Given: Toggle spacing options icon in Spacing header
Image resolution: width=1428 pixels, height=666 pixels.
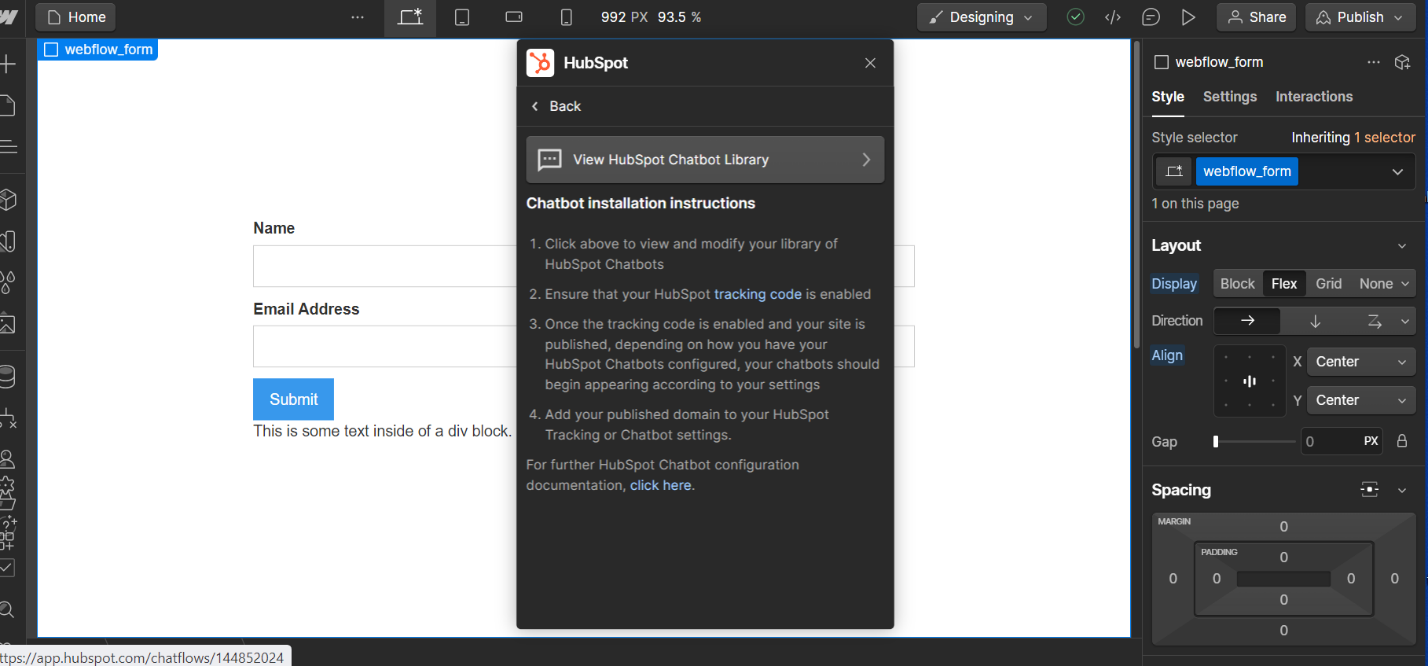Looking at the screenshot, I should coord(1370,489).
